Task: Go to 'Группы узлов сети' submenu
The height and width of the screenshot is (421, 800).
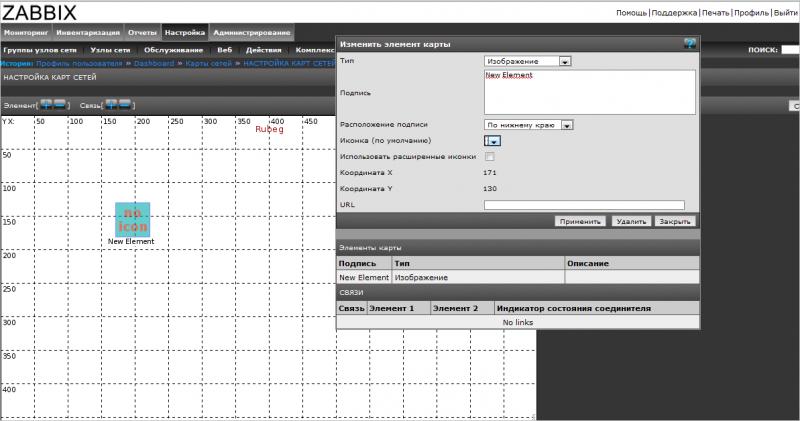Action: (40, 50)
